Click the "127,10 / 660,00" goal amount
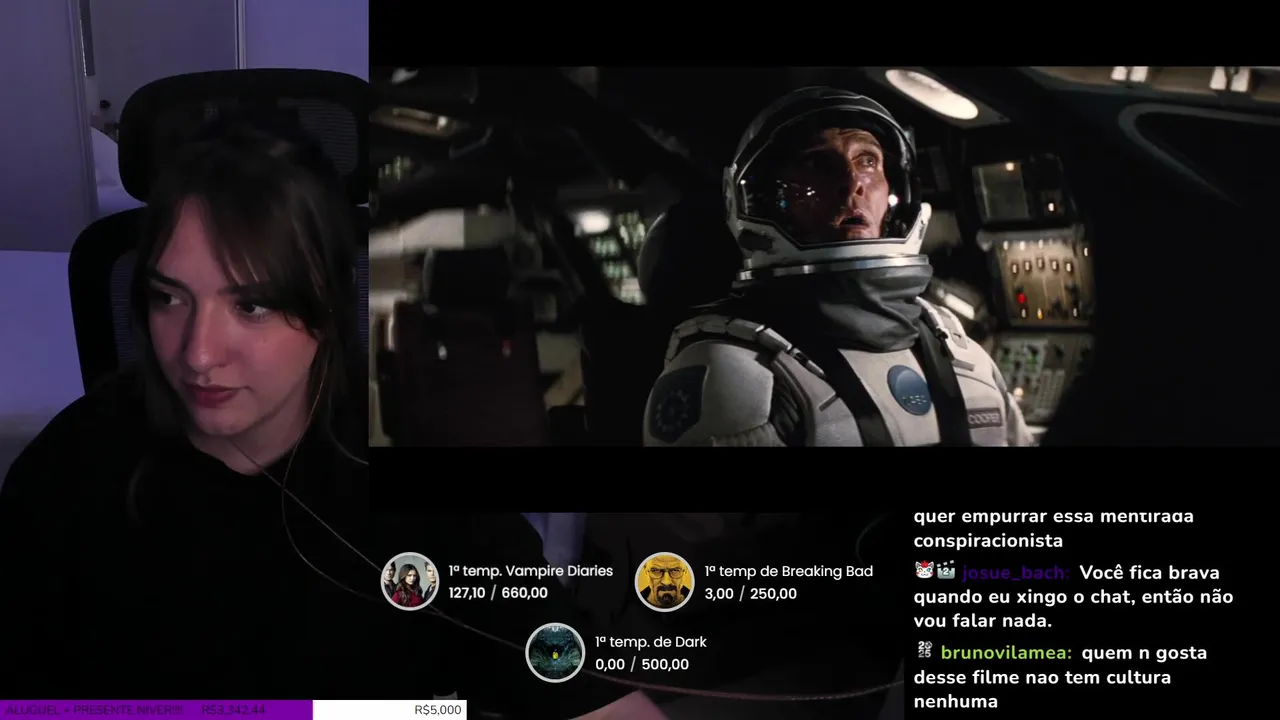The image size is (1280, 720). coord(498,593)
